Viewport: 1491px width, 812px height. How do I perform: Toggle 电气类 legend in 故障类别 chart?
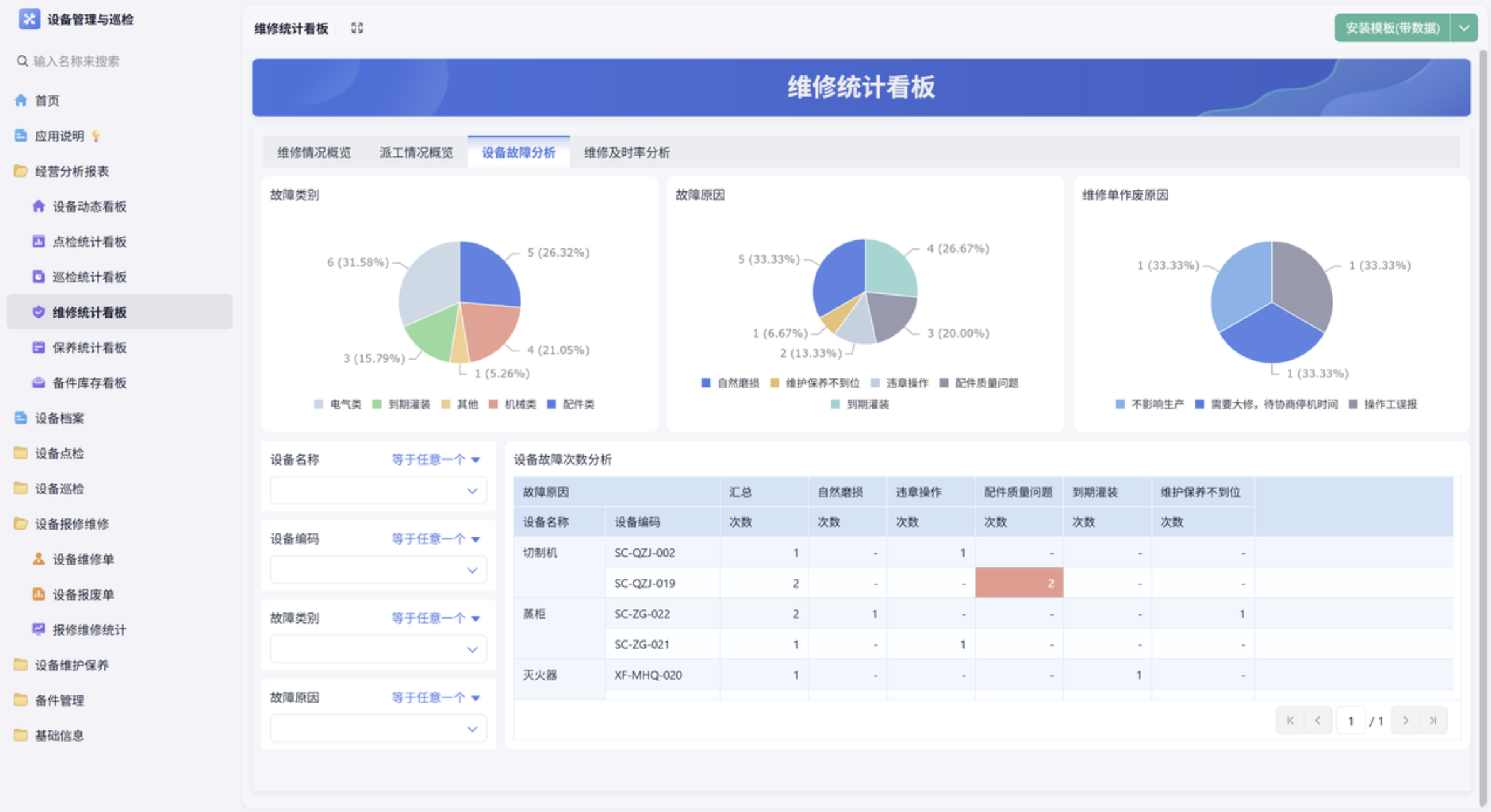coord(338,404)
